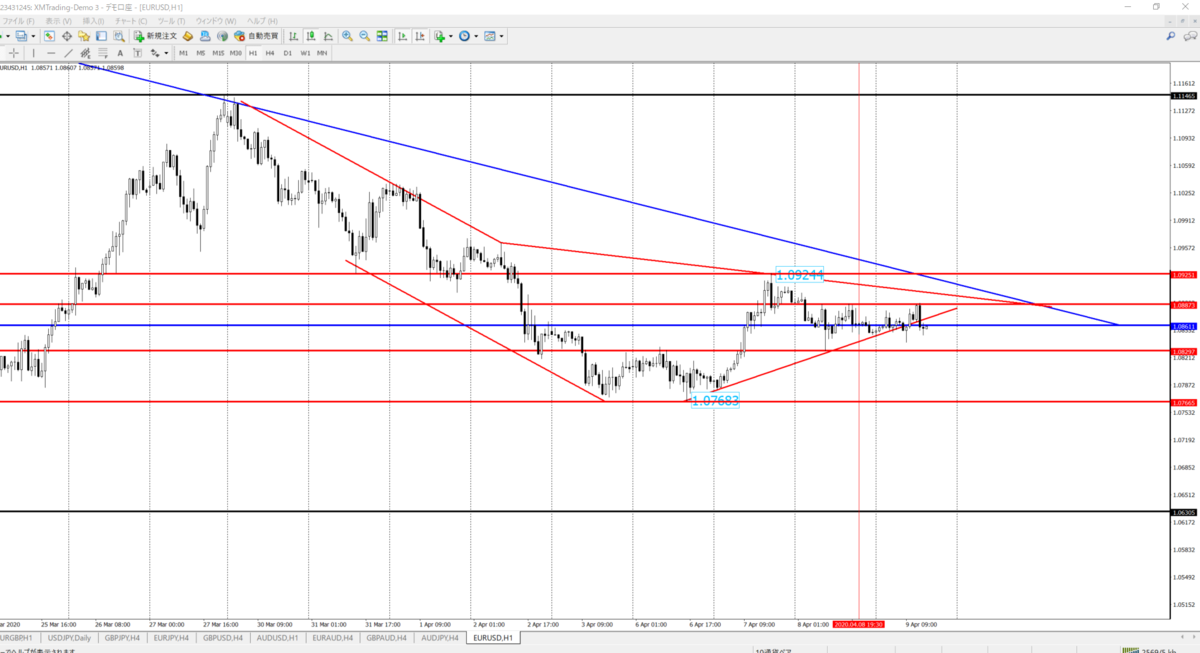Open the MetaEditor book icon
Viewport: 1200px width, 653px height.
click(x=187, y=36)
